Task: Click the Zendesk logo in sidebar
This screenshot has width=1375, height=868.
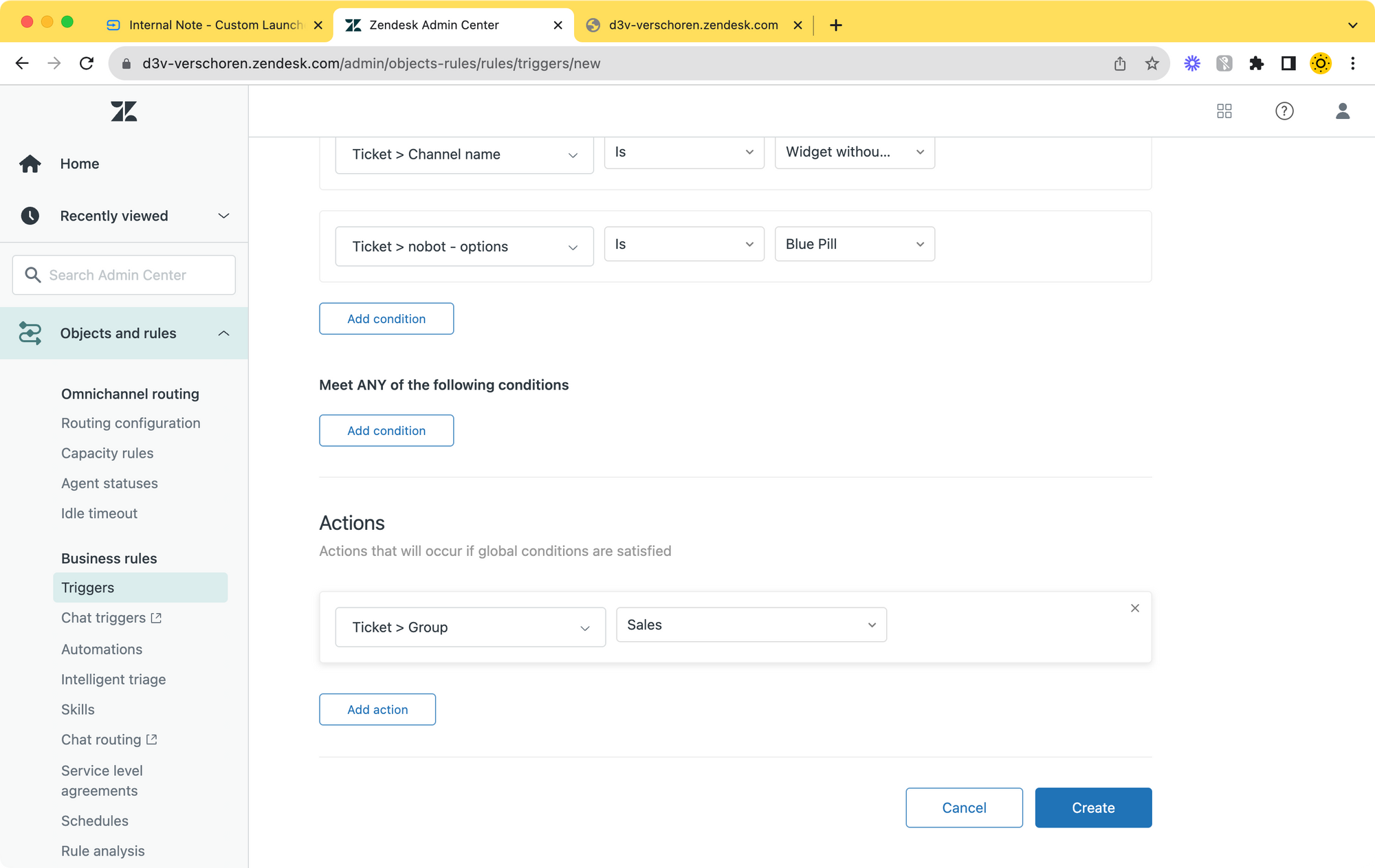Action: (x=124, y=111)
